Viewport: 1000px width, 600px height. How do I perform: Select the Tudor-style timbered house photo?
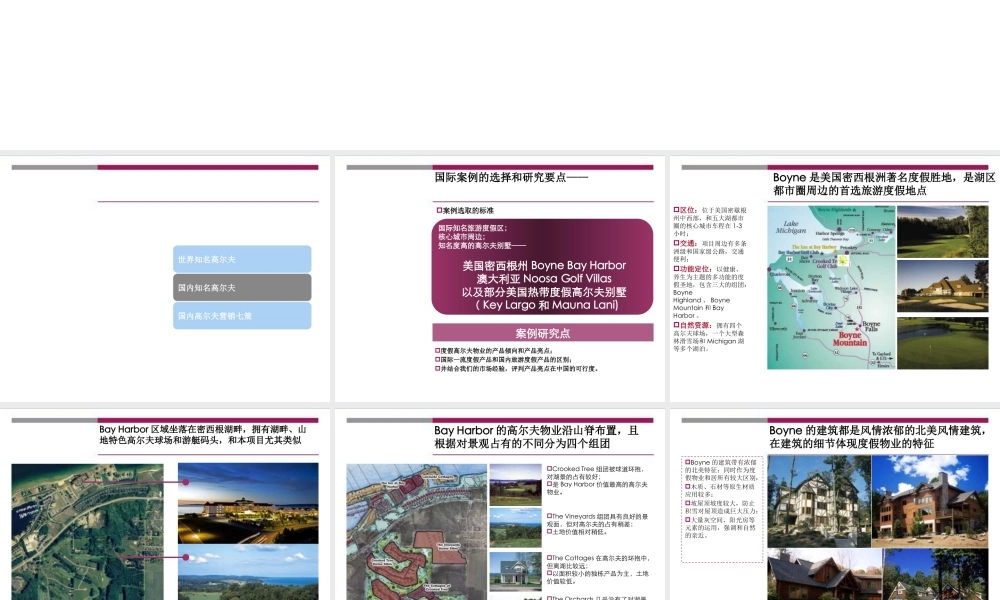tap(818, 501)
